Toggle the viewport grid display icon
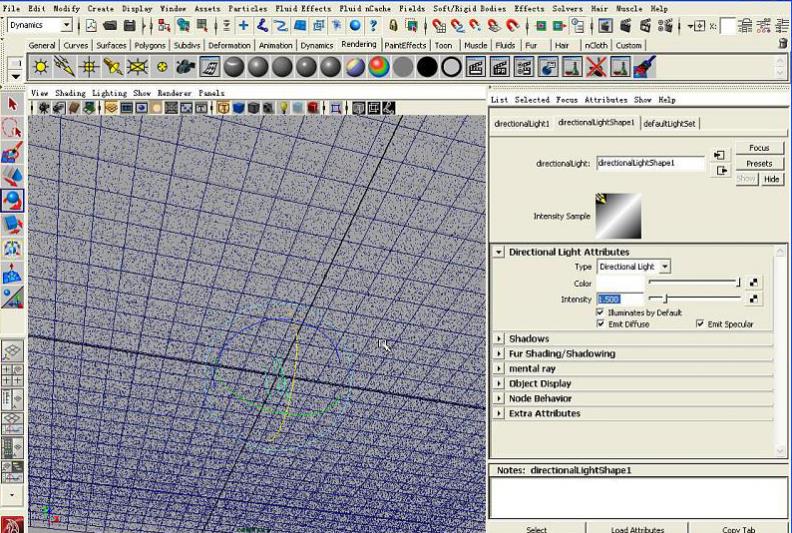Screen dimensions: 792x533 (111, 108)
